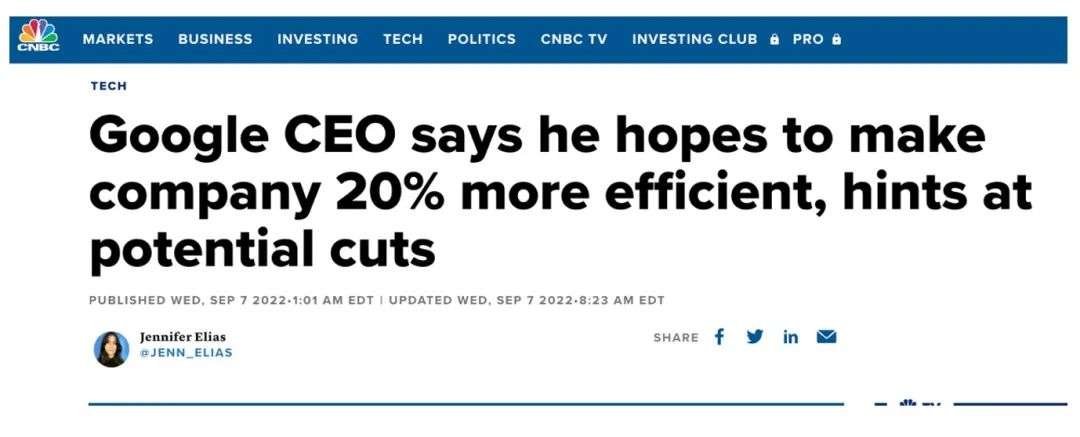Open the PRO navigation link

(808, 39)
